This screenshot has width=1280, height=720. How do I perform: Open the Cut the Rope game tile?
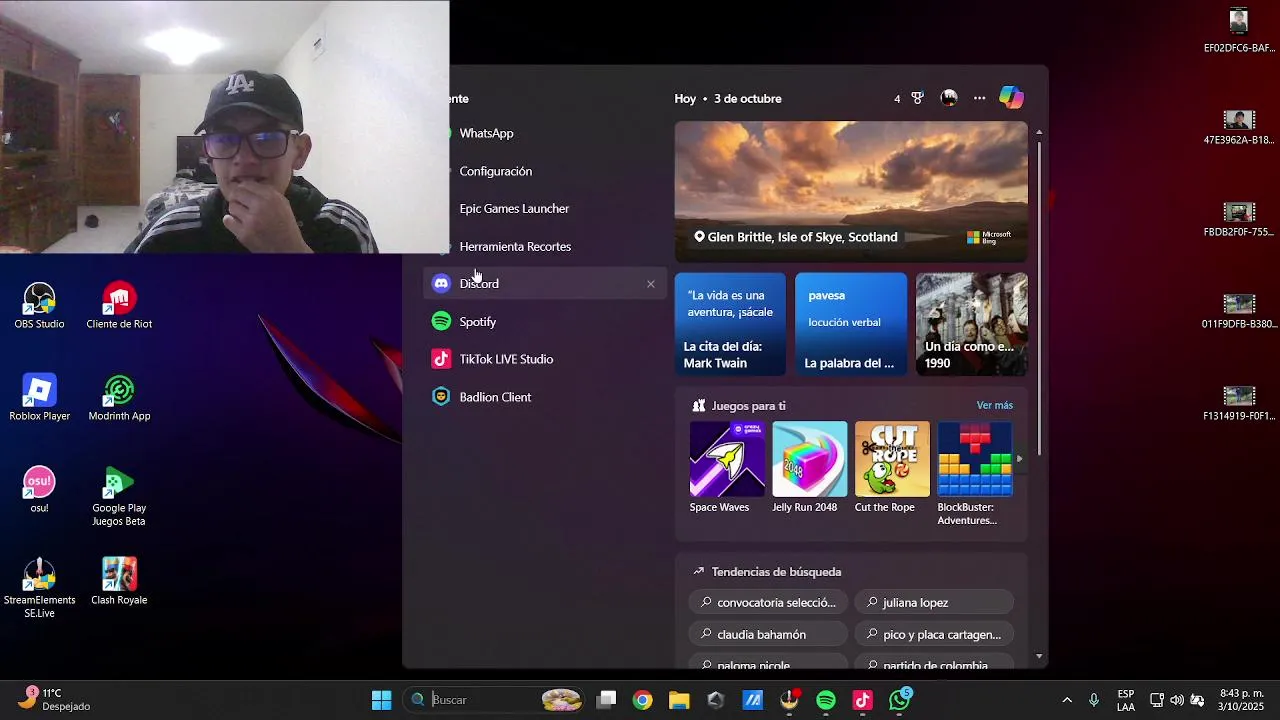coord(892,468)
